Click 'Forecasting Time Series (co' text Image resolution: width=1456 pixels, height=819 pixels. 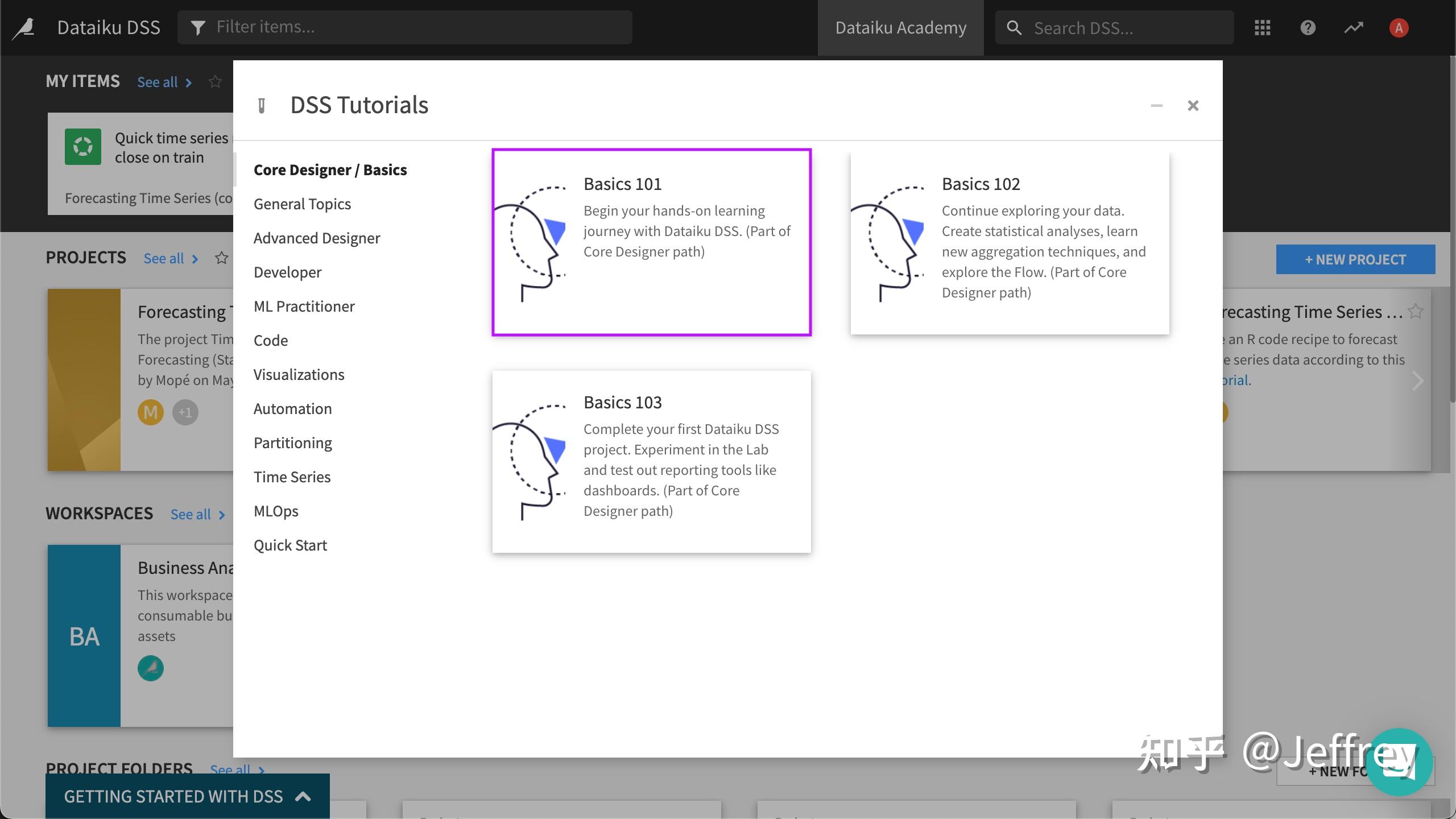tap(148, 198)
